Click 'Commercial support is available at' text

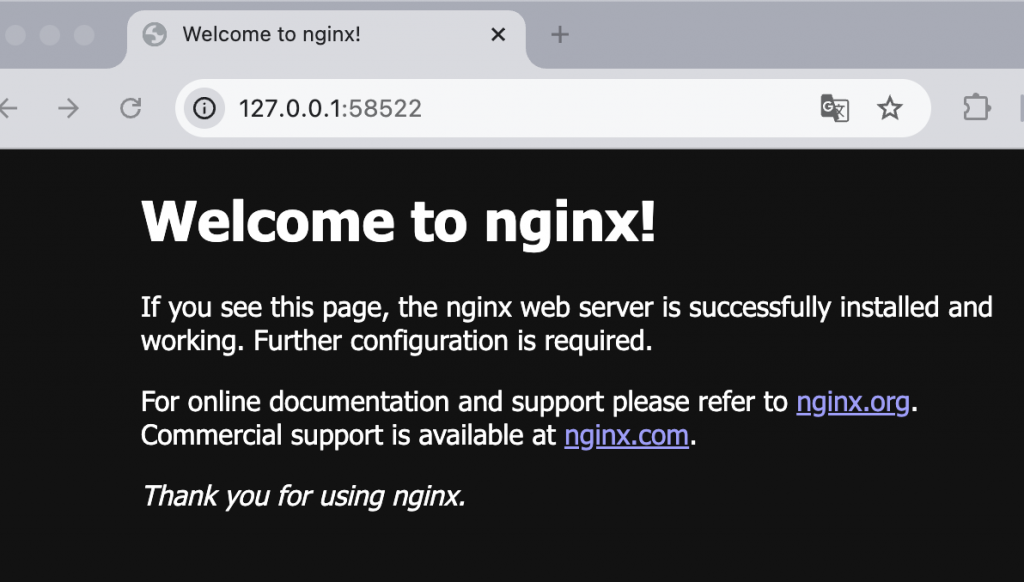pos(348,436)
